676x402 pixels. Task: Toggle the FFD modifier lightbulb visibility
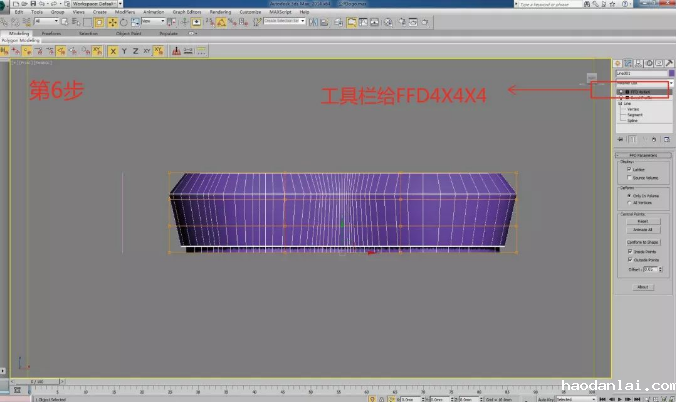[x=621, y=92]
